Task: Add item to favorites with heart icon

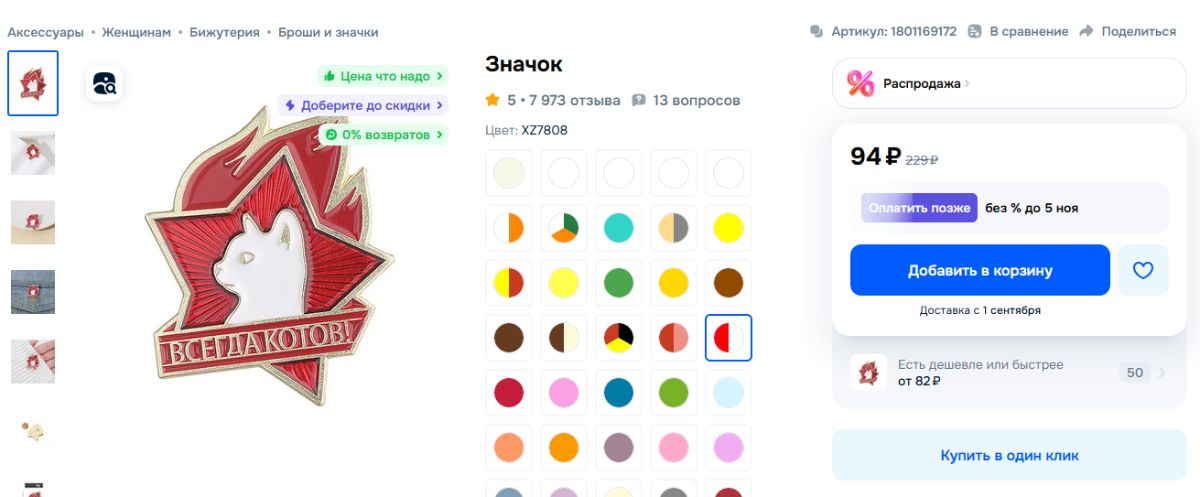Action: (1143, 270)
